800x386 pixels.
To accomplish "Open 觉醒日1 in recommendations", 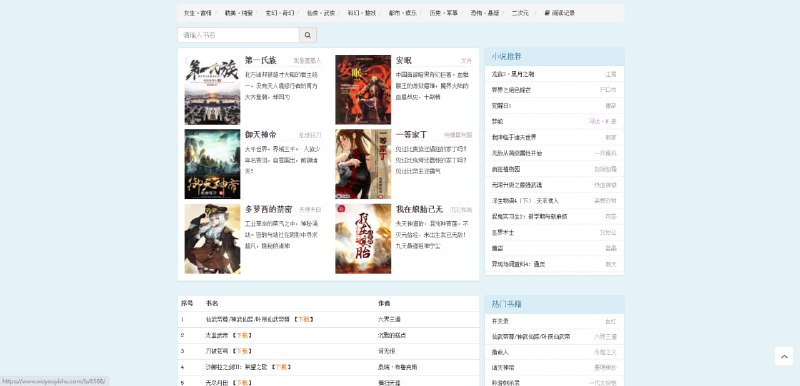I will tap(502, 106).
